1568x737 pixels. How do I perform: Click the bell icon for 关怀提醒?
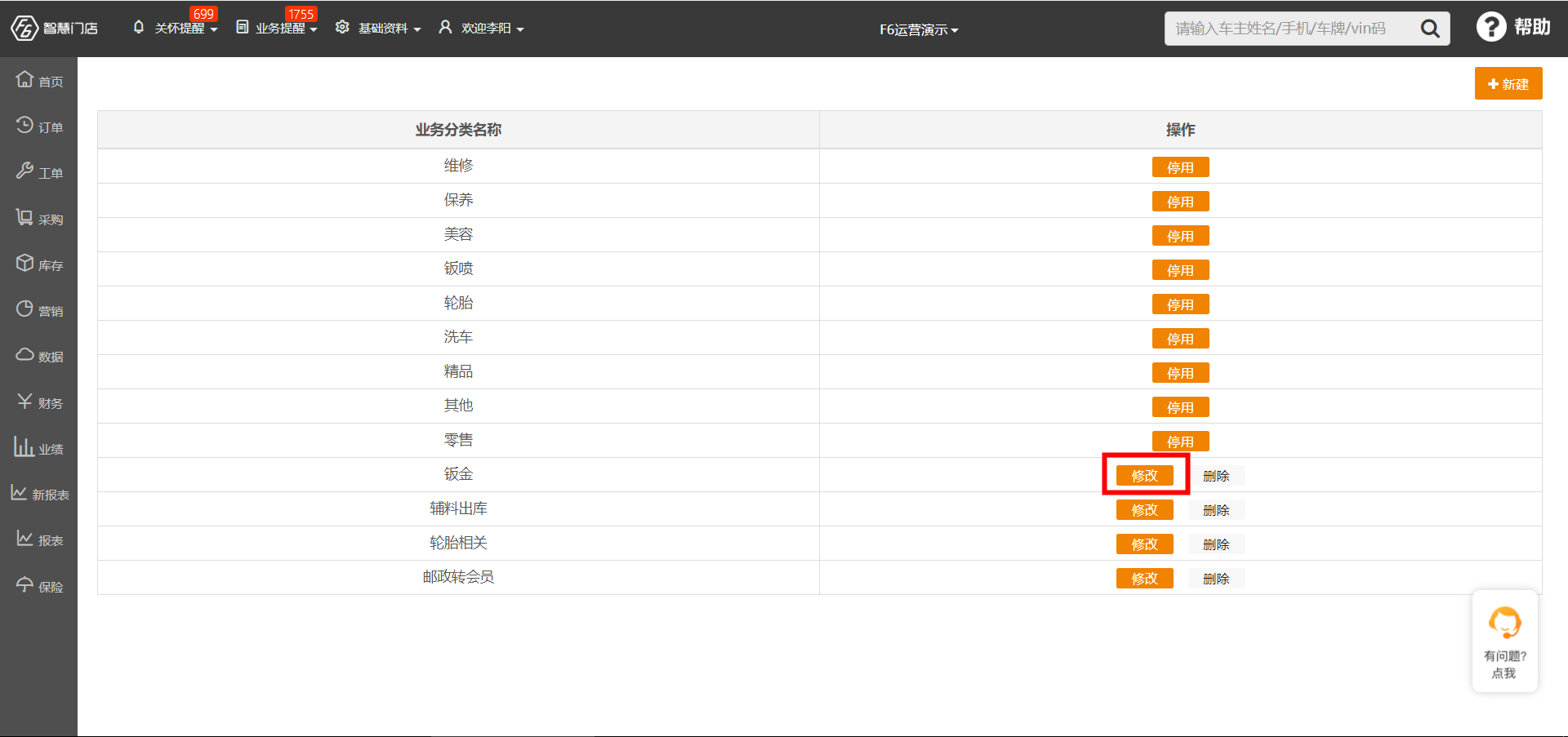click(139, 27)
